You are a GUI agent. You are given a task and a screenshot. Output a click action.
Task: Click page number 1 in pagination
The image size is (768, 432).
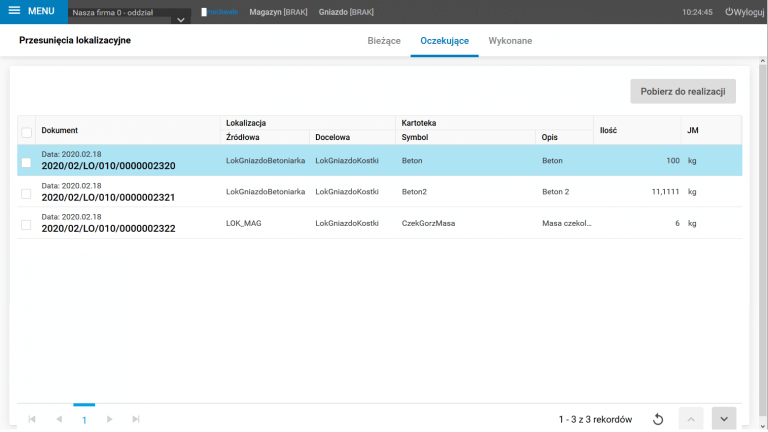(x=84, y=419)
